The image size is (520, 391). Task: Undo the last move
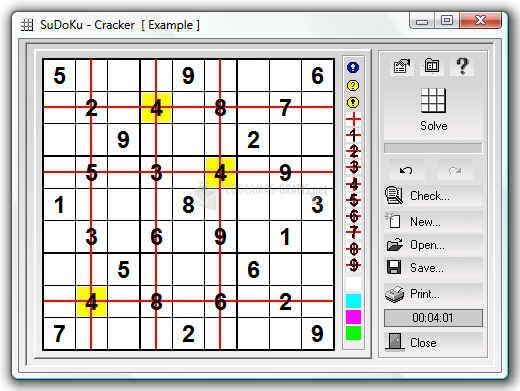coord(406,171)
